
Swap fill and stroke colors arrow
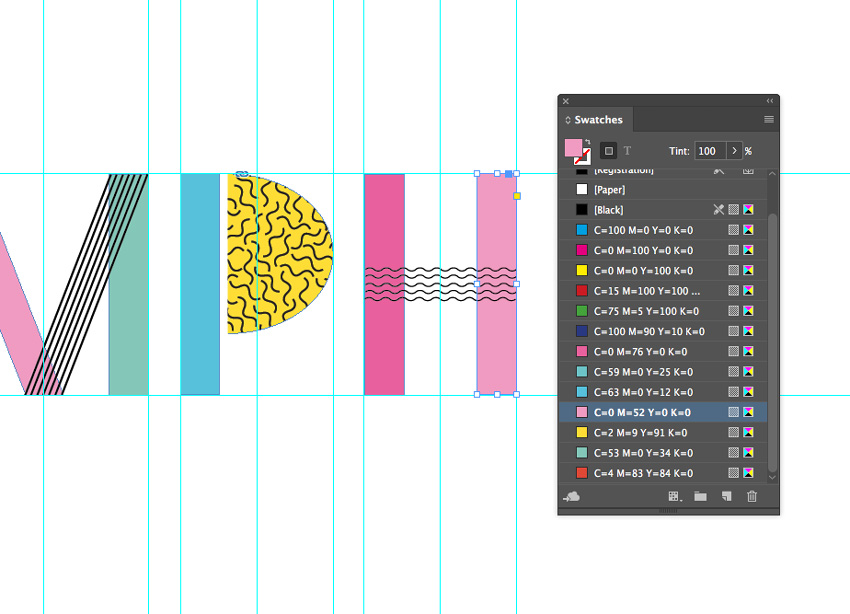tap(589, 142)
